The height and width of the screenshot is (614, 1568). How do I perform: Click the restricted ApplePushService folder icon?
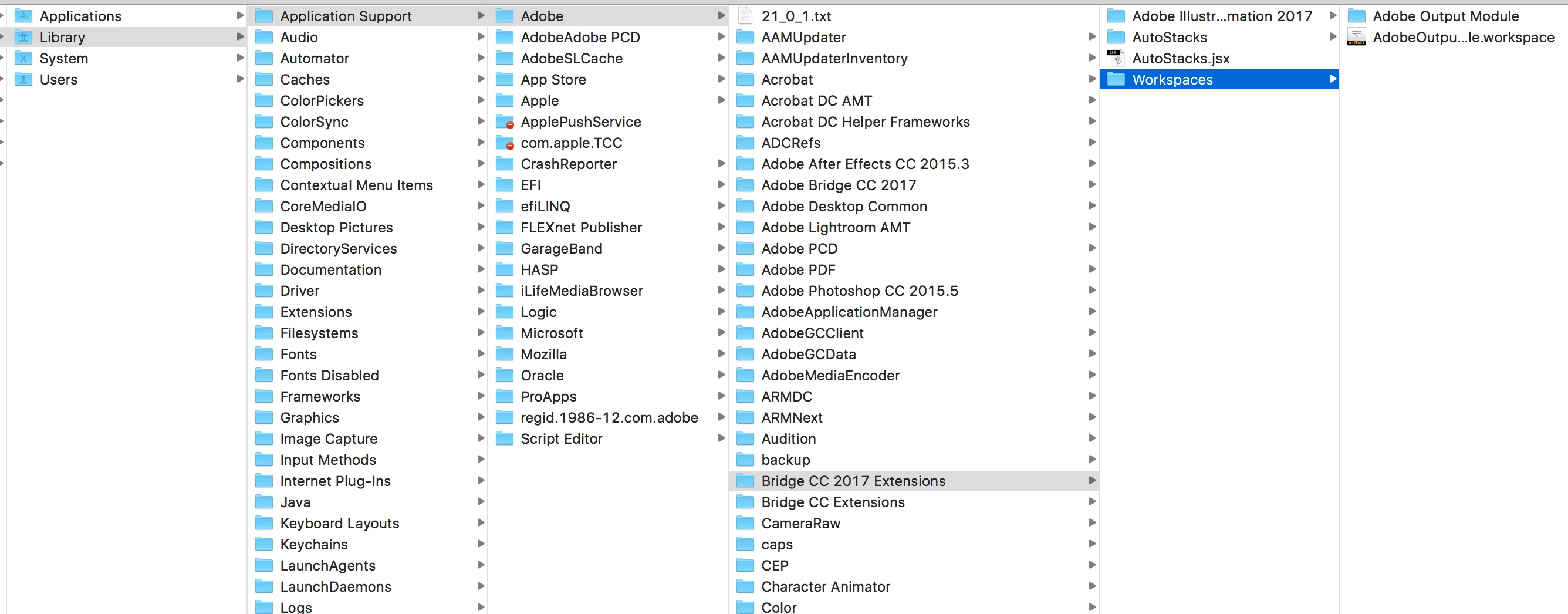click(x=505, y=122)
